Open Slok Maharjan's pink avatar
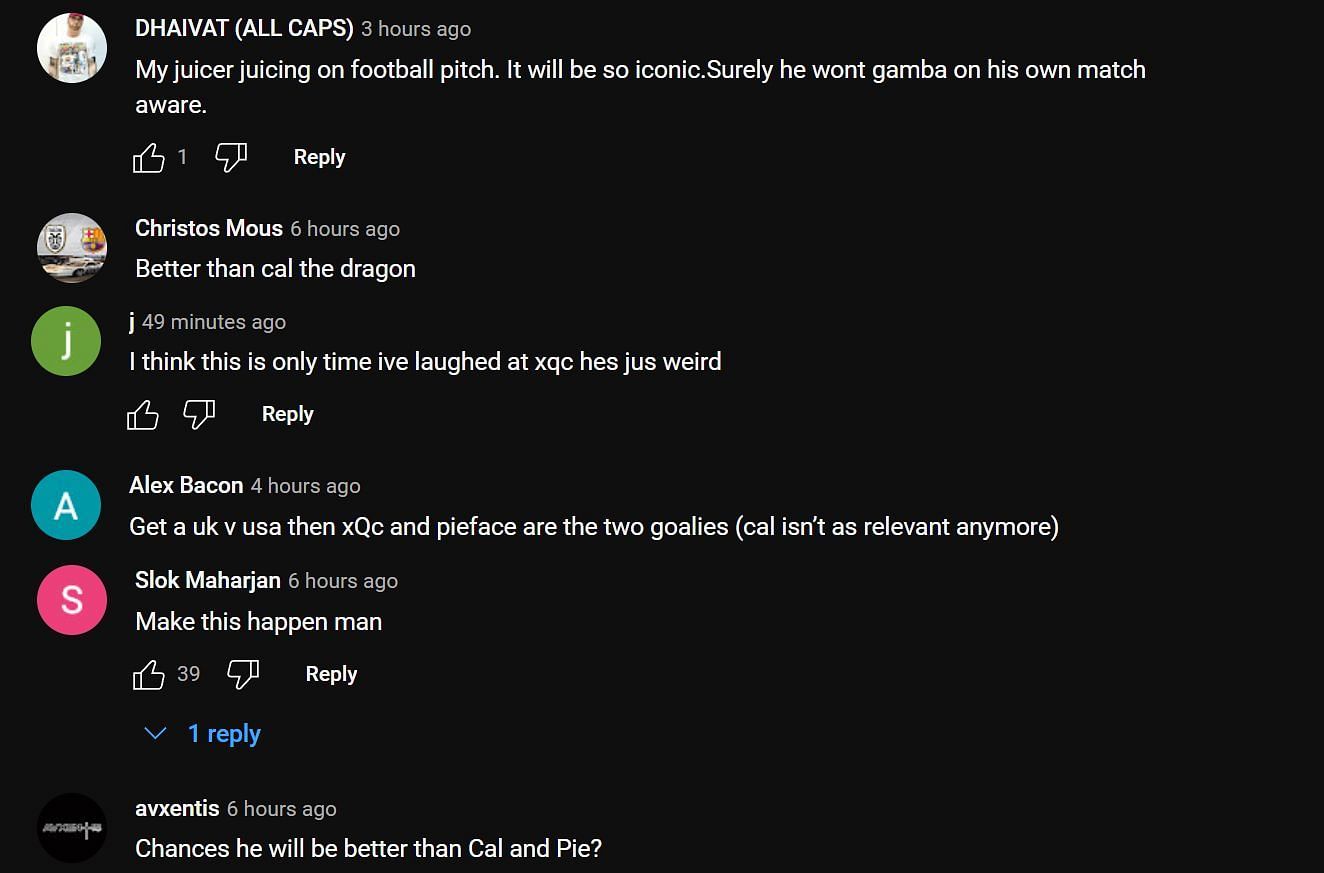 point(72,600)
